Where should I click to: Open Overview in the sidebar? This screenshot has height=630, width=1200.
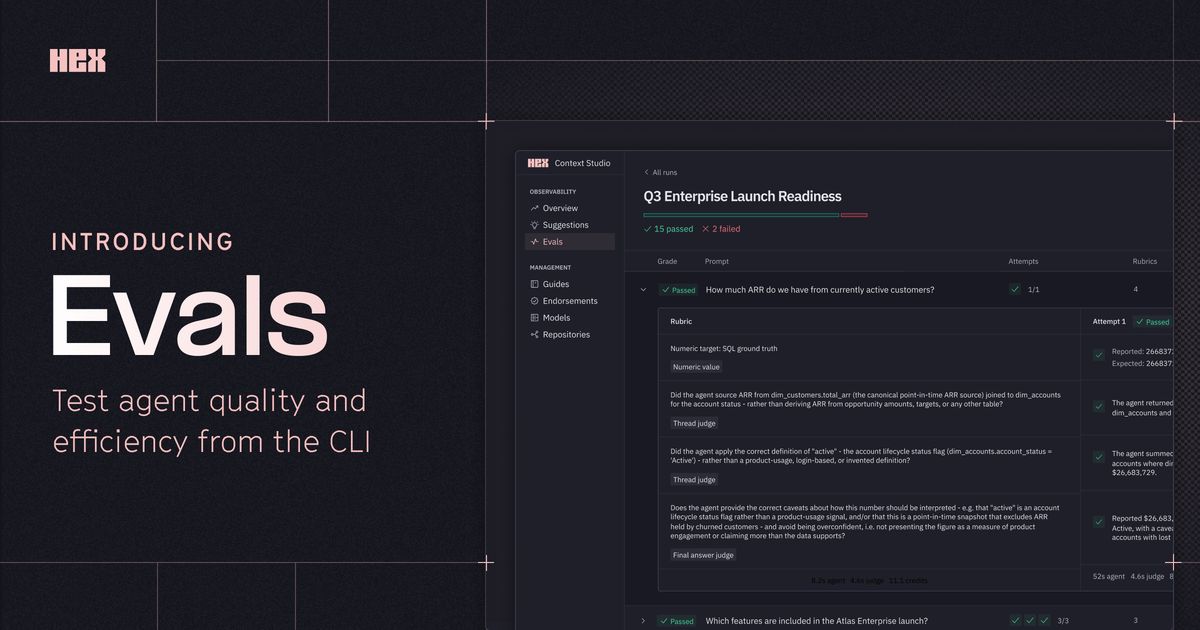[570, 208]
